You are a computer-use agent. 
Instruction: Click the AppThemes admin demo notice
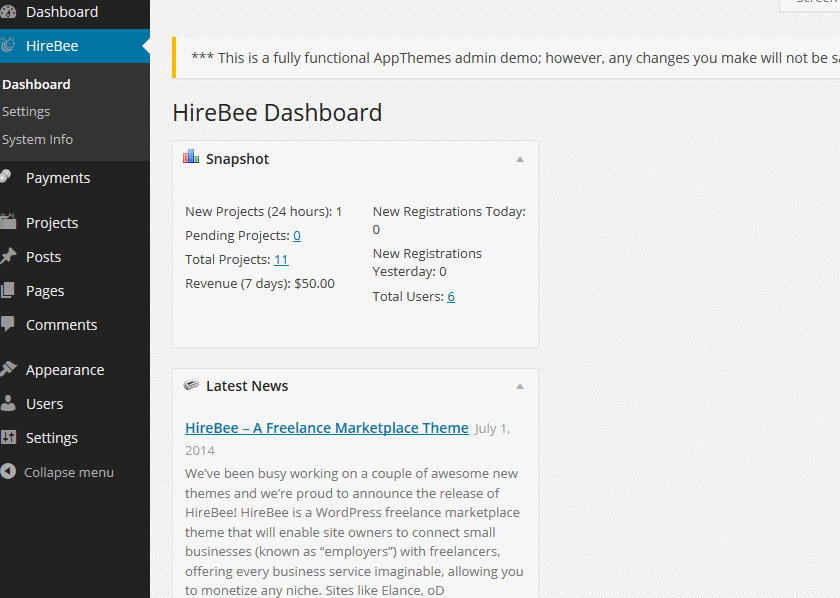click(x=507, y=58)
